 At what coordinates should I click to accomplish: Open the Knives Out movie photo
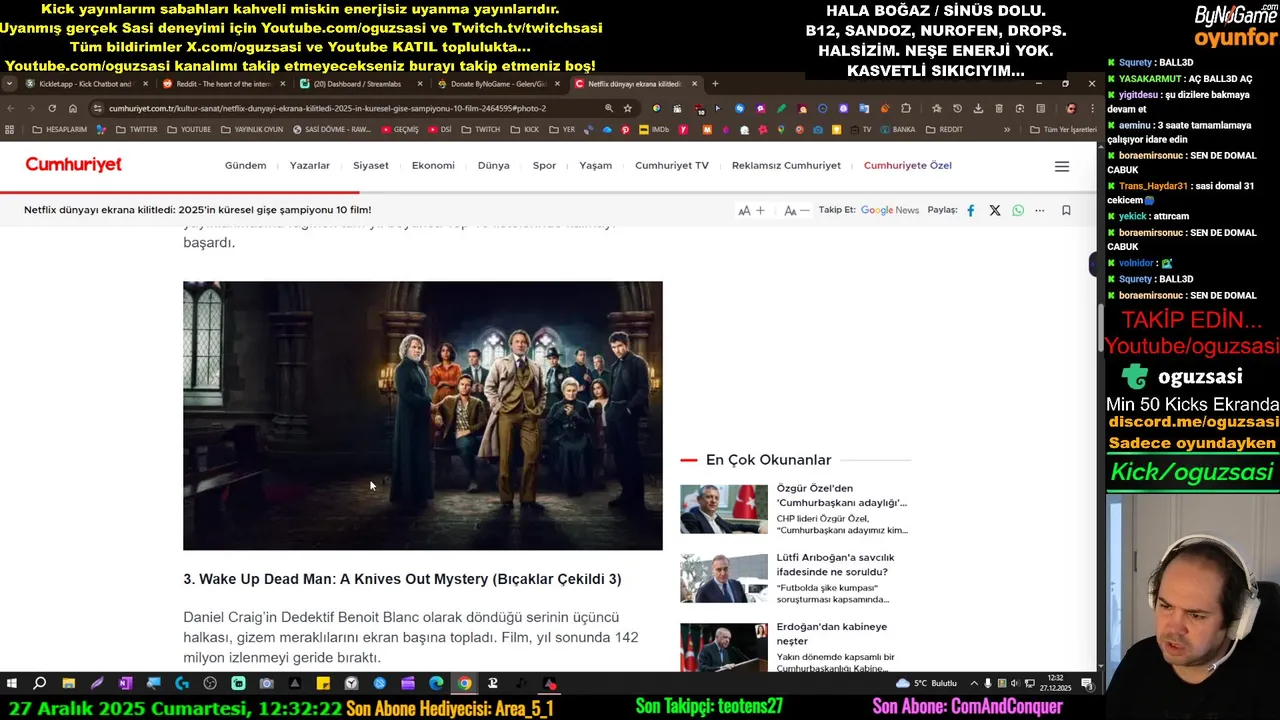point(422,415)
